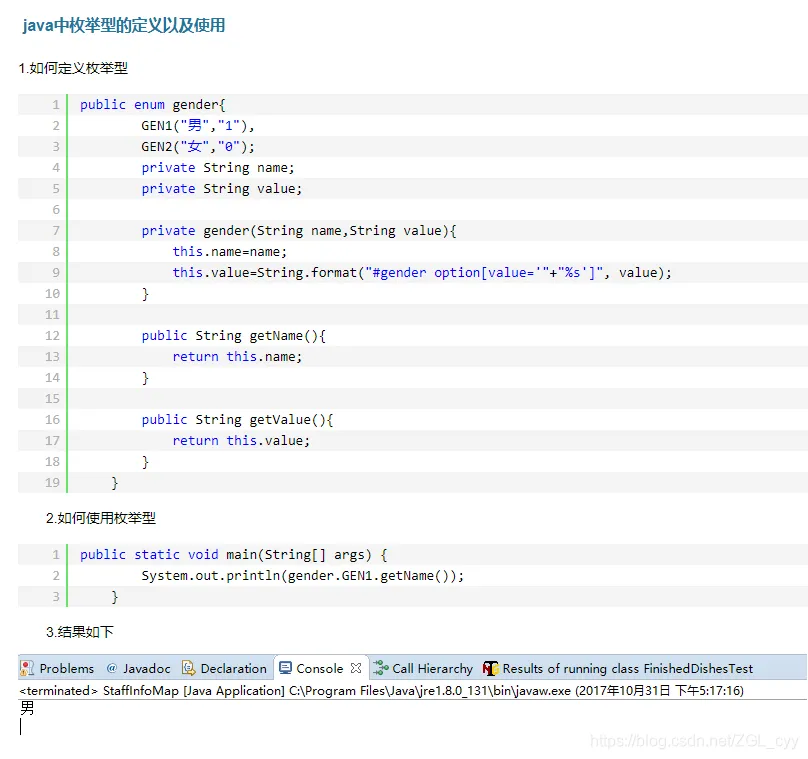Click code line GEN1("男","1"),

198,126
